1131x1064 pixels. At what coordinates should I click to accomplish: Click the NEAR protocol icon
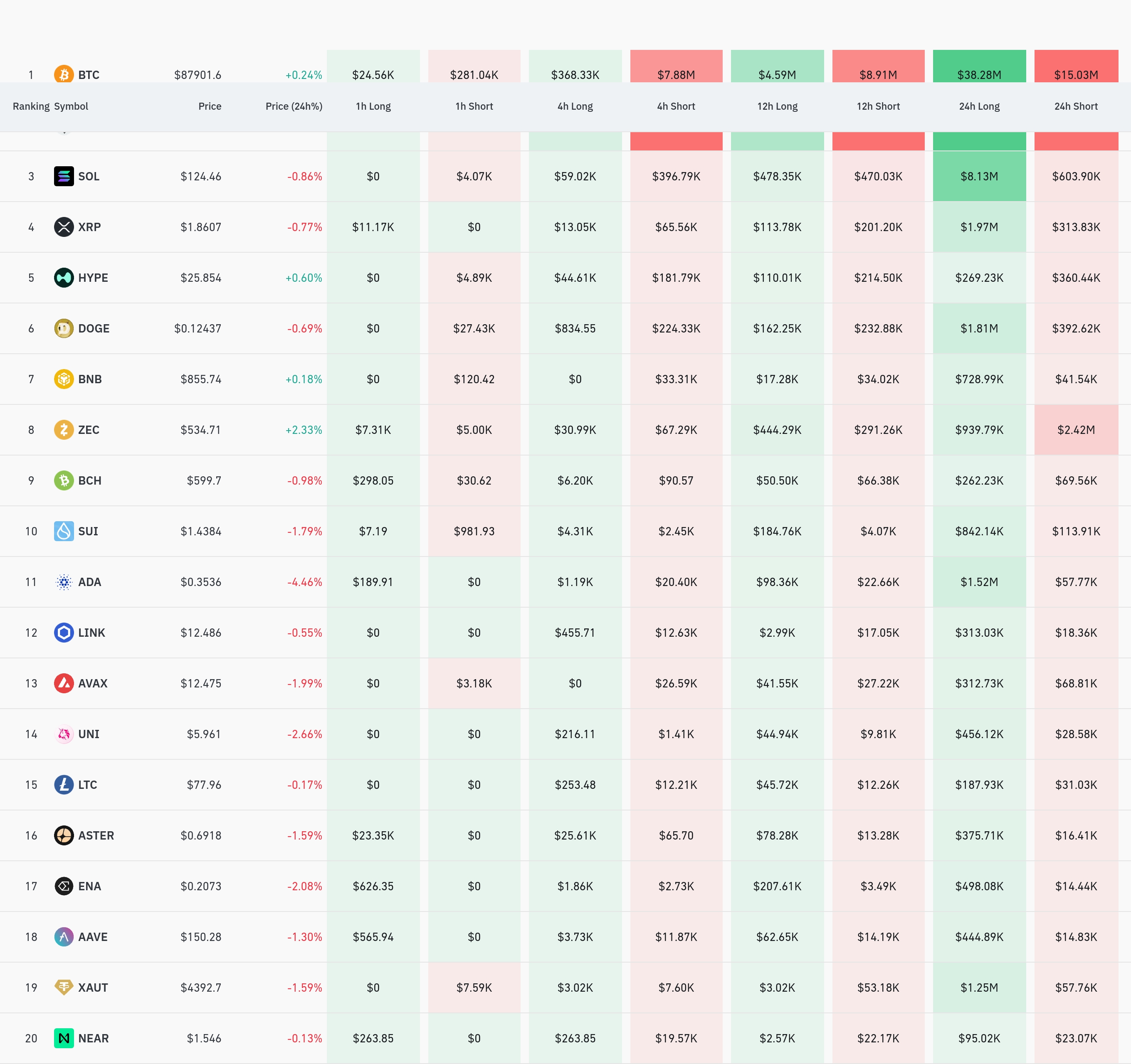(x=64, y=1038)
